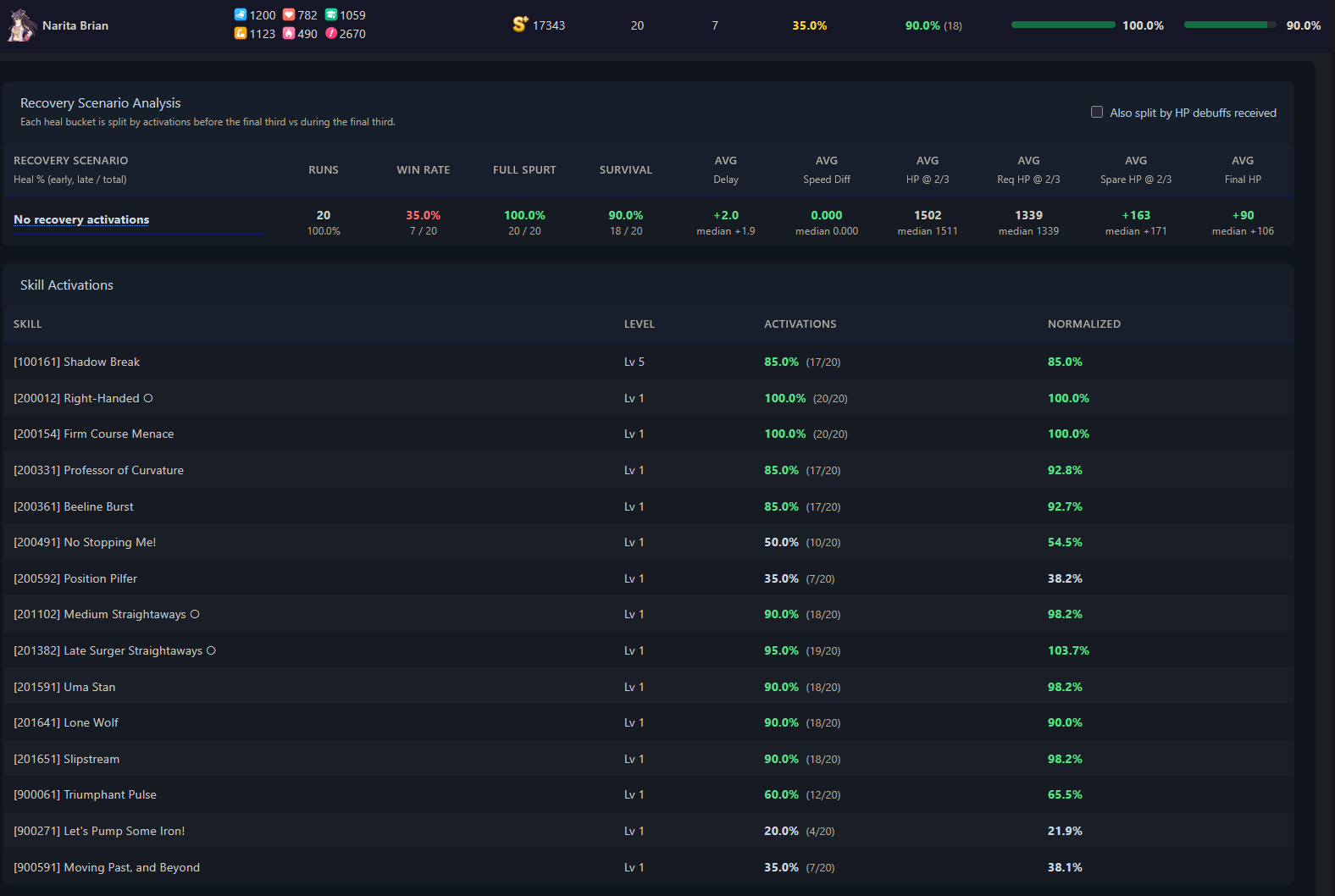The width and height of the screenshot is (1335, 896).
Task: Click the AVG HP @ 2/3 column header
Action: click(x=928, y=169)
